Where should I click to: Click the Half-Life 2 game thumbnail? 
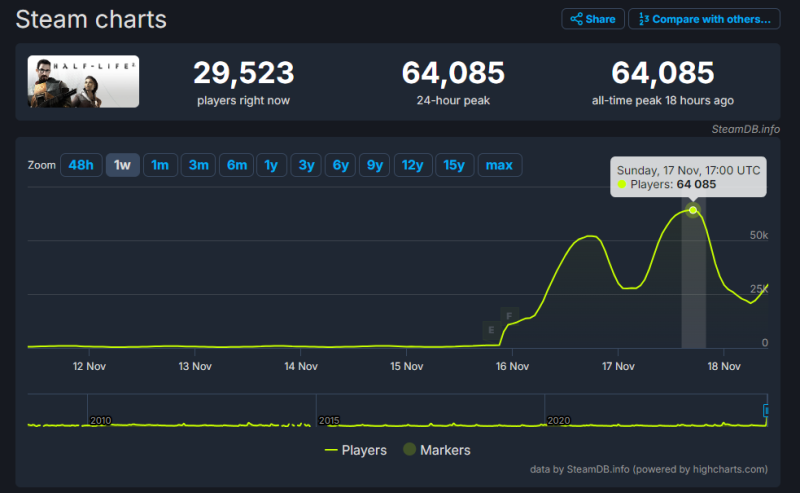pyautogui.click(x=83, y=81)
